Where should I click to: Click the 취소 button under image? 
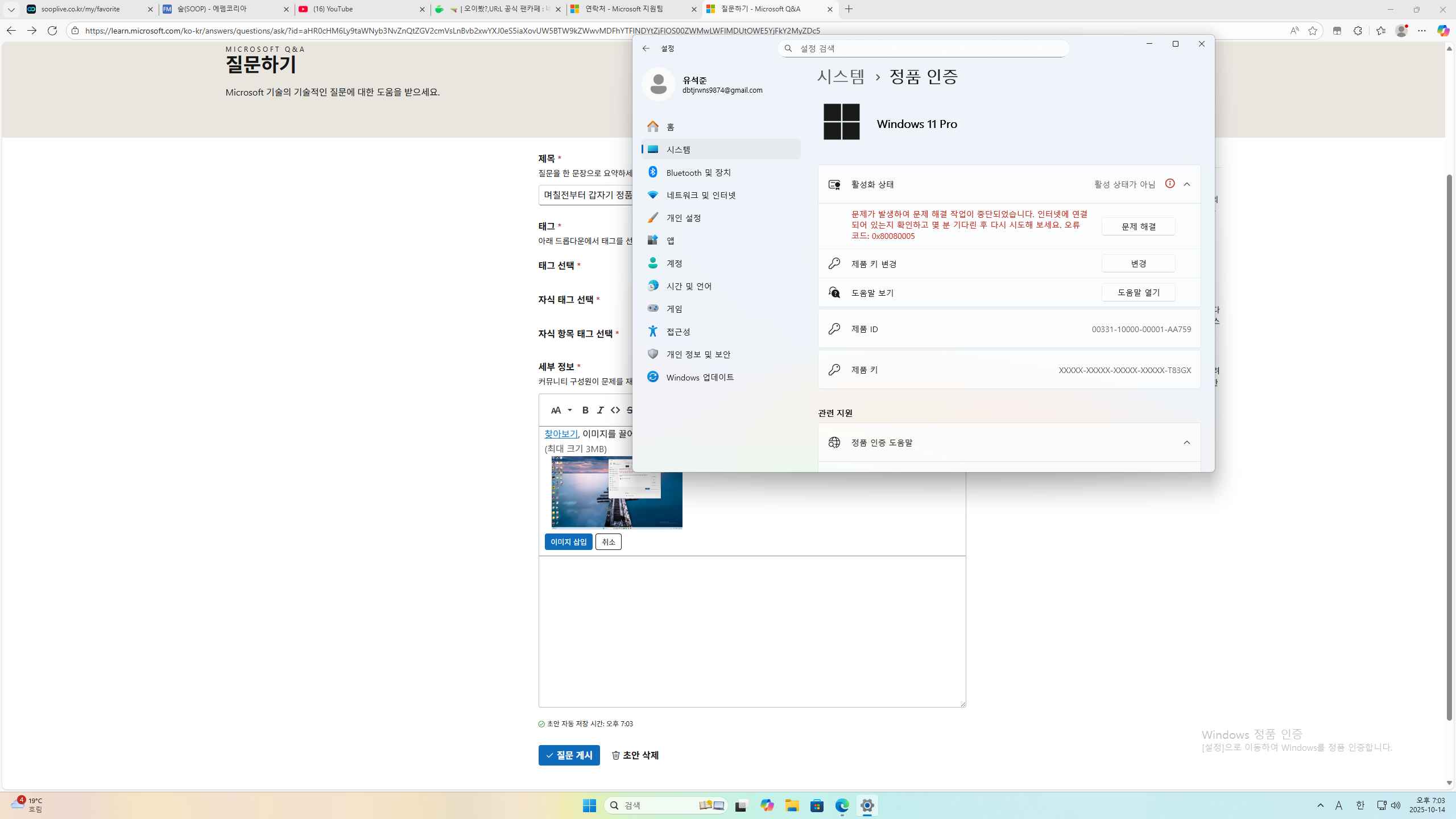(608, 542)
